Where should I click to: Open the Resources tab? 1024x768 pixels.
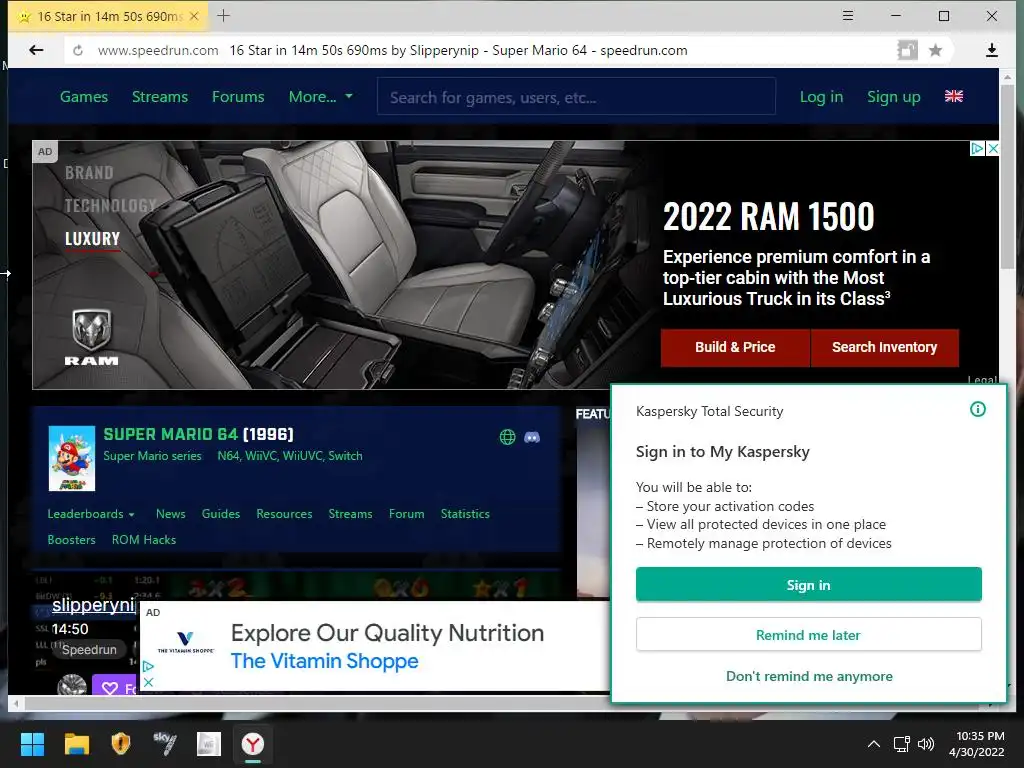pyautogui.click(x=284, y=514)
